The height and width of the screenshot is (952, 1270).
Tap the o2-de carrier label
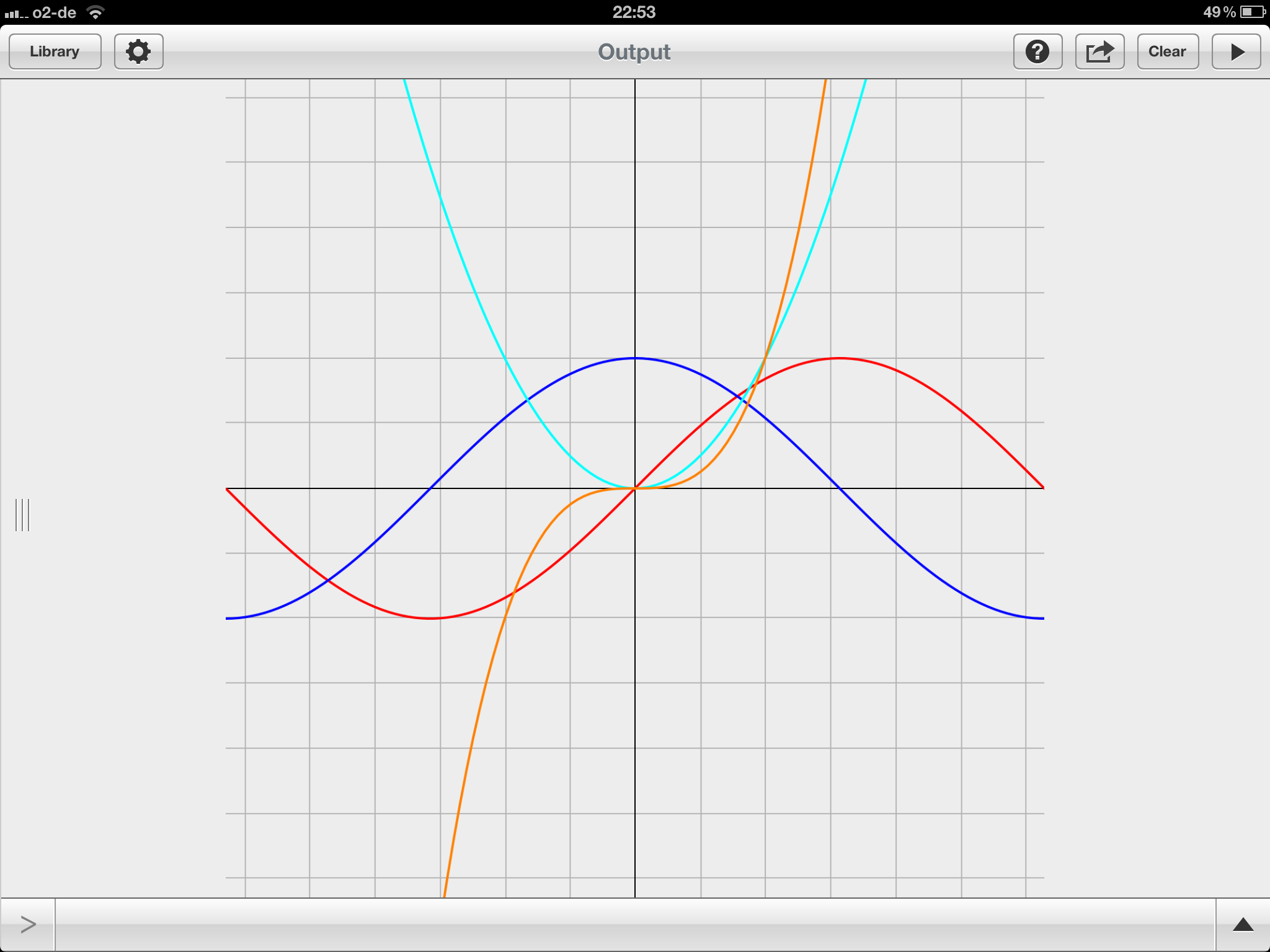[x=54, y=12]
